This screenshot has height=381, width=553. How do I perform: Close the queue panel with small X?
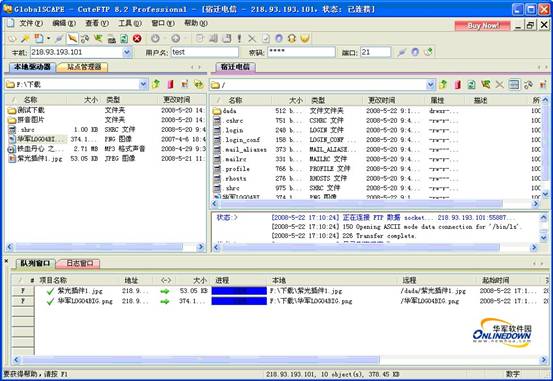tap(6, 261)
